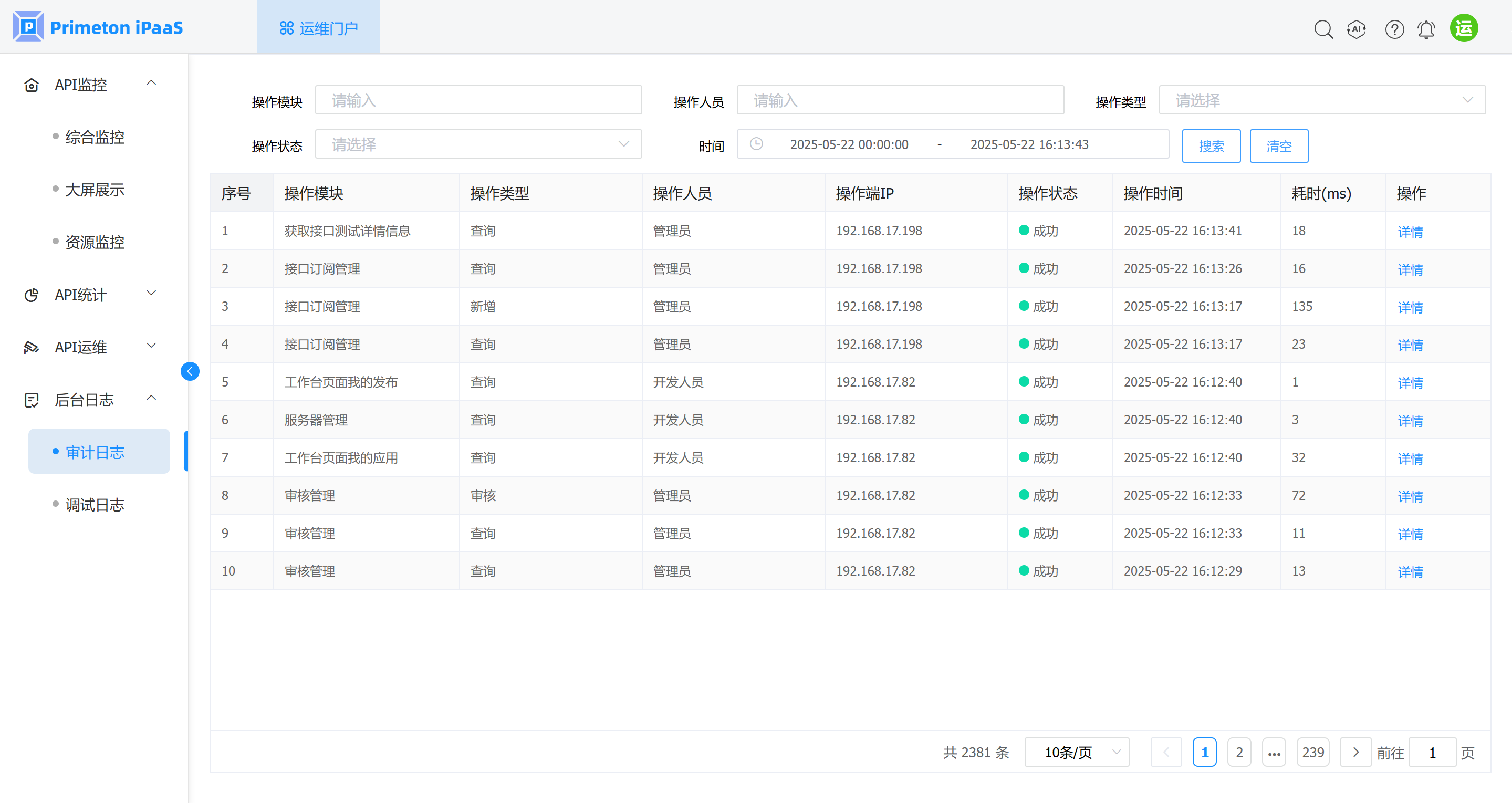Open the AI assistant icon
Image resolution: width=1512 pixels, height=803 pixels.
coord(1357,29)
